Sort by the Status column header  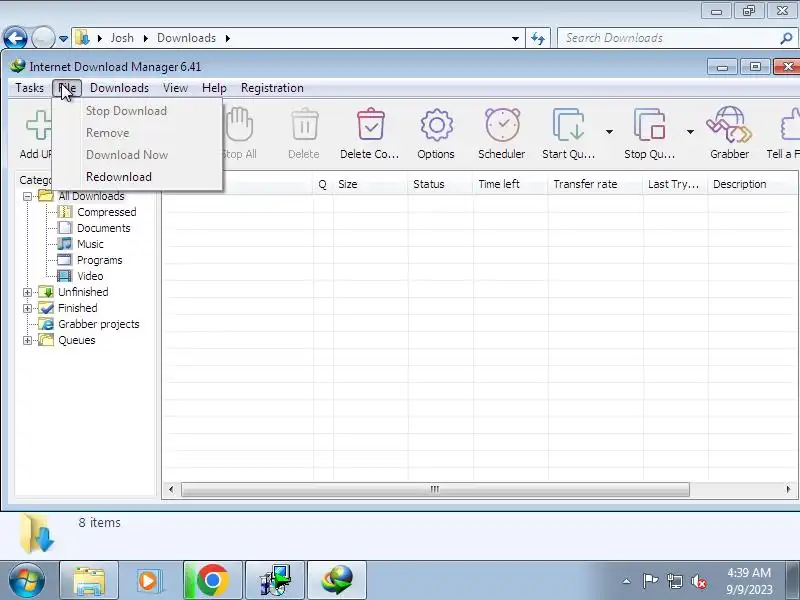[x=440, y=184]
